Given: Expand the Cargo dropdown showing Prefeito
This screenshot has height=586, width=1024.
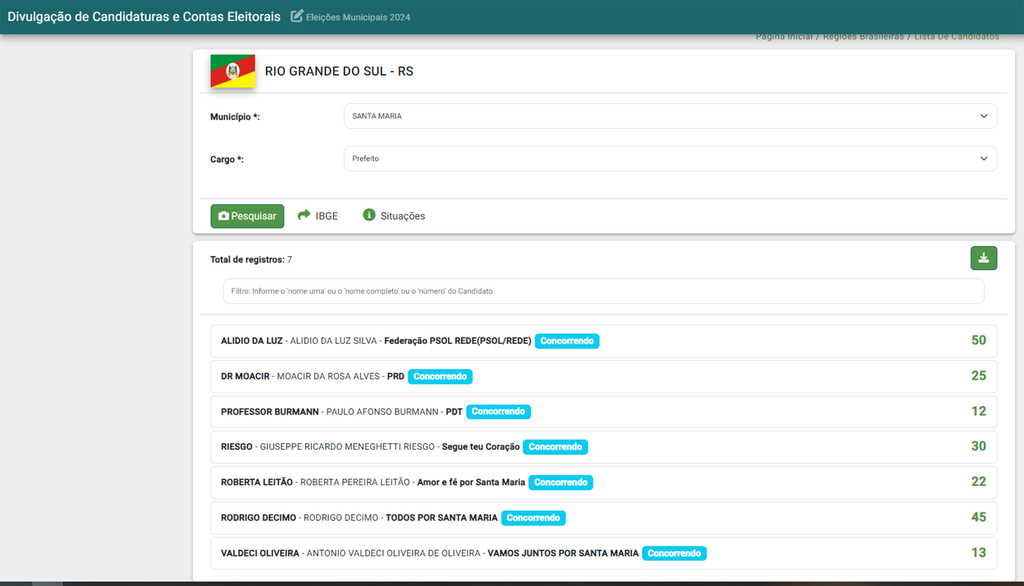Looking at the screenshot, I should coord(669,159).
